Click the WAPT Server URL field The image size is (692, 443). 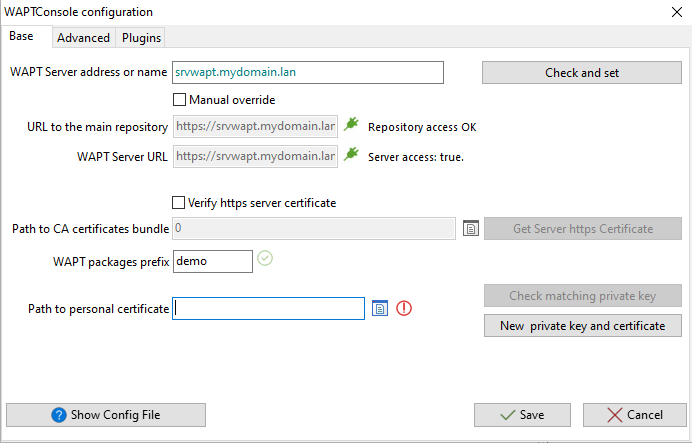255,156
